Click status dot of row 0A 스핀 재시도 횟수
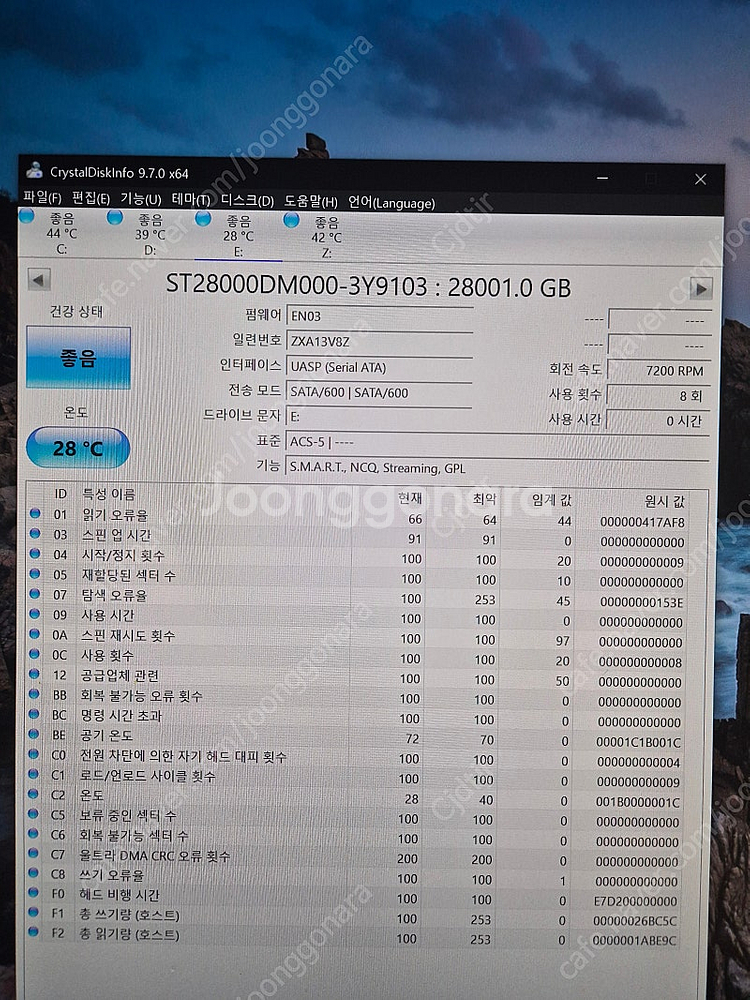The image size is (750, 1000). (x=35, y=633)
